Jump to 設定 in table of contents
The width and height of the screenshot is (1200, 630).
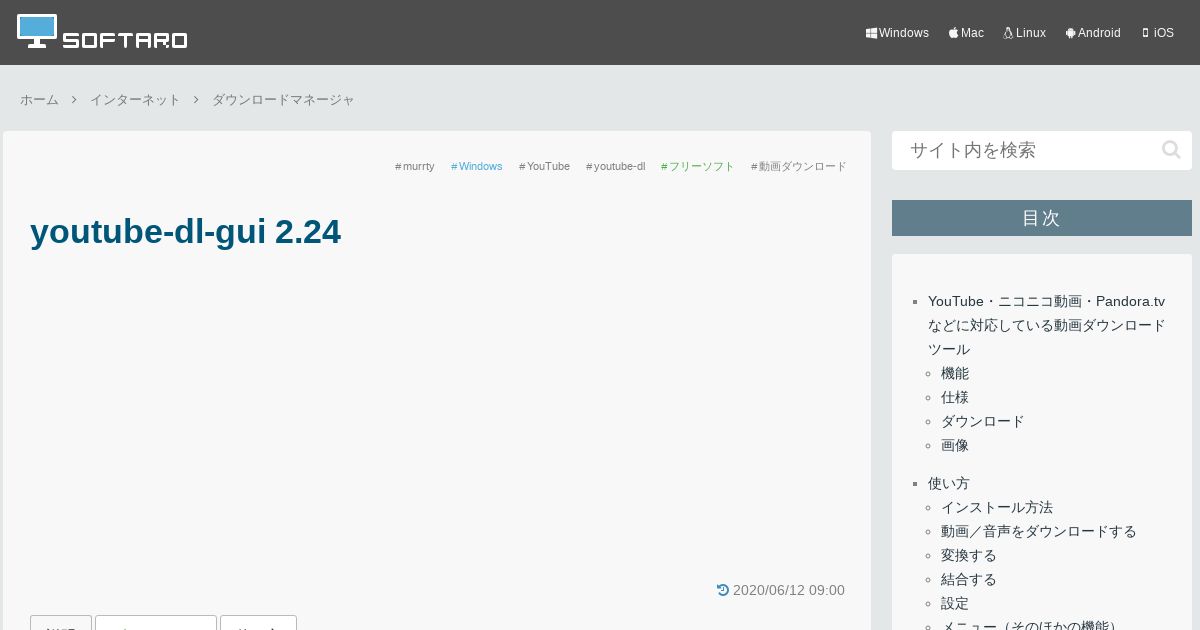(955, 603)
